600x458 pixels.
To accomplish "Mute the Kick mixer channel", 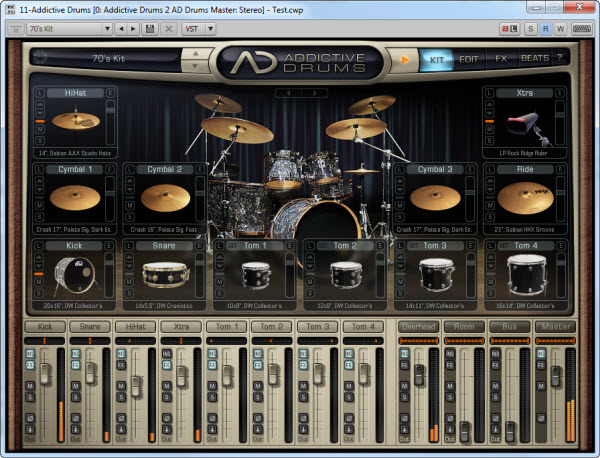I will click(30, 386).
